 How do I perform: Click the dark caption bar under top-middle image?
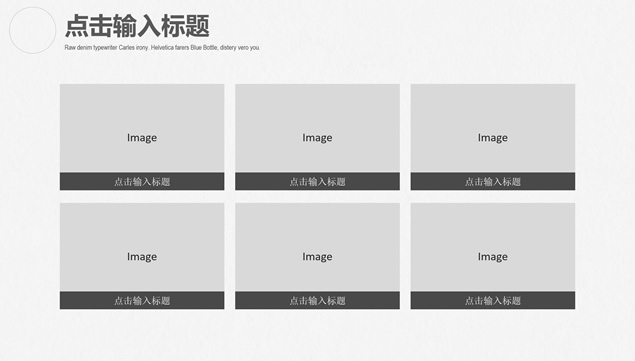pyautogui.click(x=317, y=182)
